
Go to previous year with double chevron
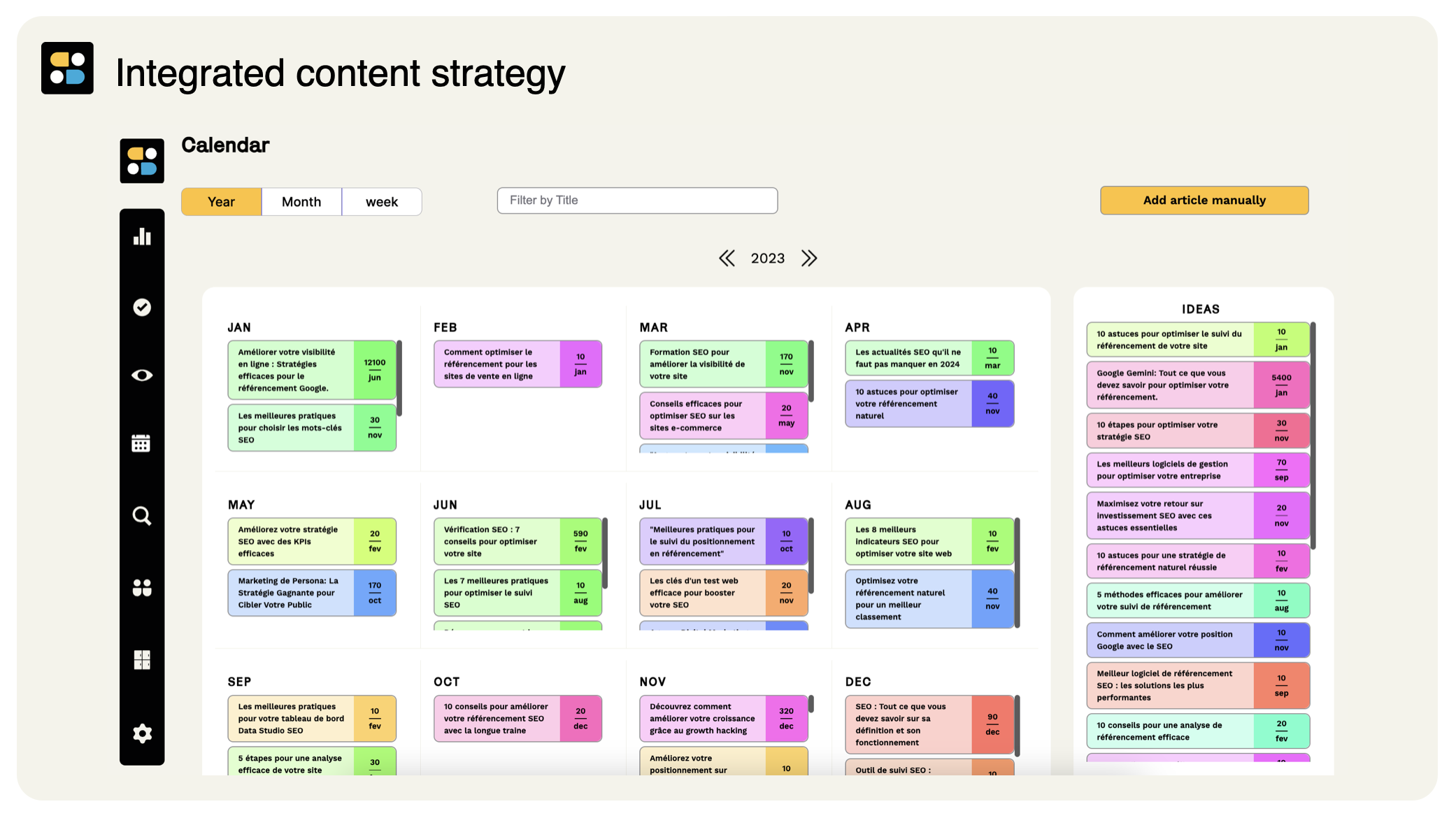coord(727,259)
